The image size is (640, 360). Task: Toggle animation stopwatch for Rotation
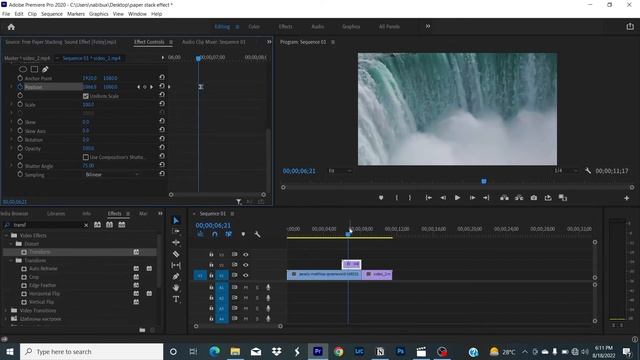(20, 139)
